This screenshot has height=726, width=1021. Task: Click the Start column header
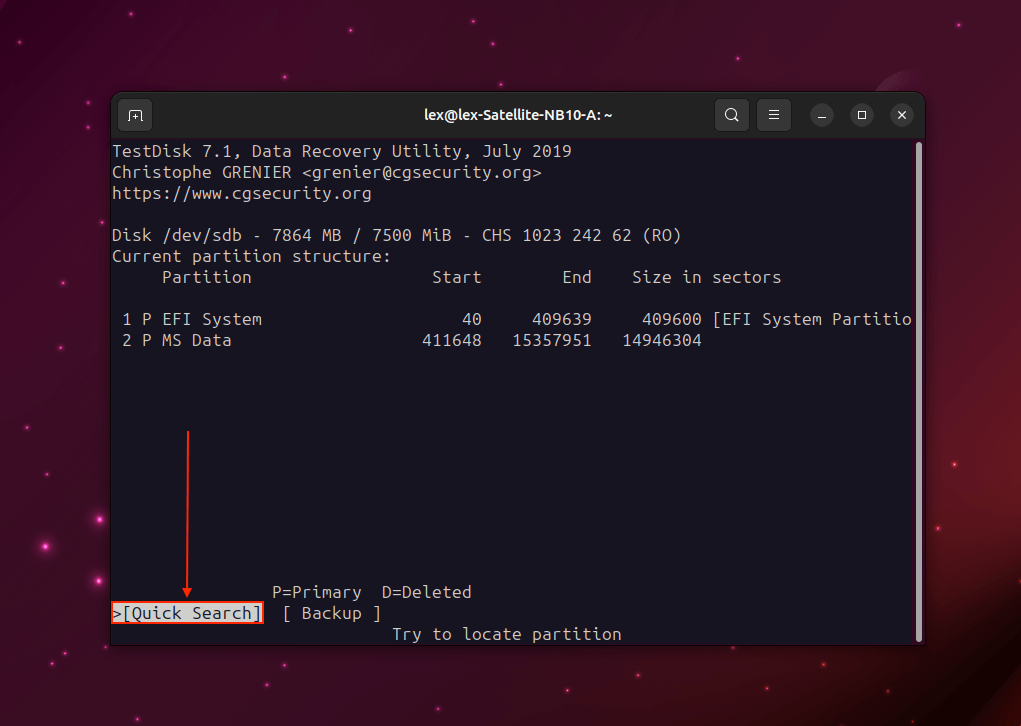[x=456, y=277]
